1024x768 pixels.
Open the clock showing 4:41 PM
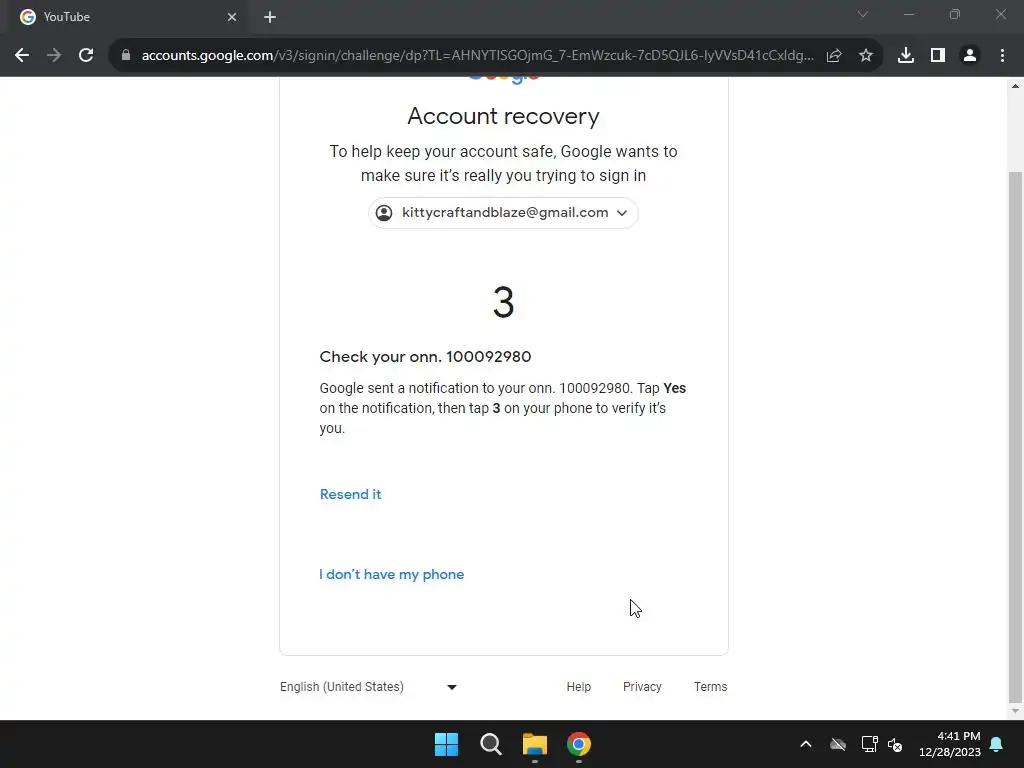point(950,744)
